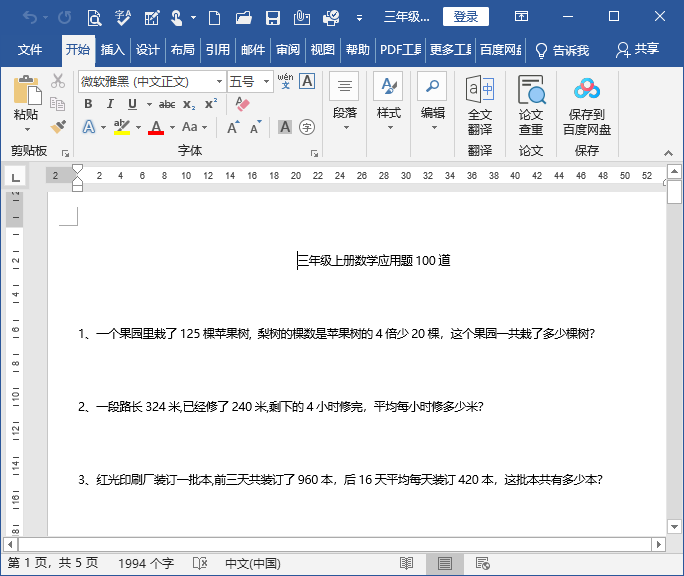Run the spelling and grammar check icon

coord(123,17)
